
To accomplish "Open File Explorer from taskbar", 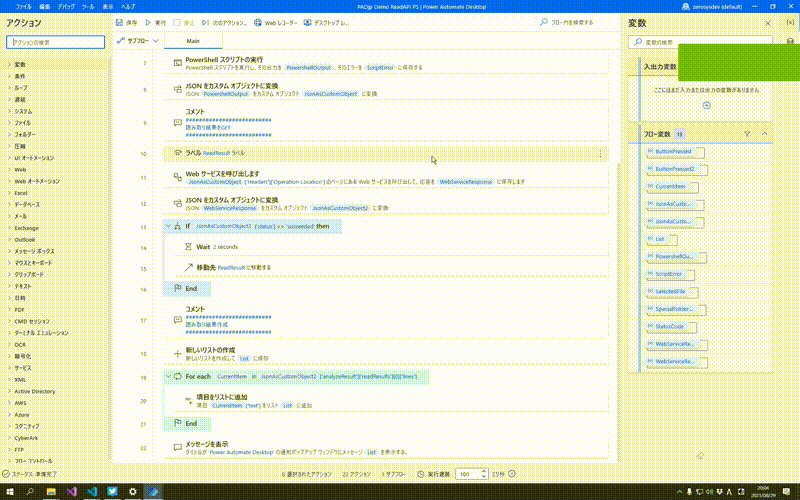I will pos(51,492).
